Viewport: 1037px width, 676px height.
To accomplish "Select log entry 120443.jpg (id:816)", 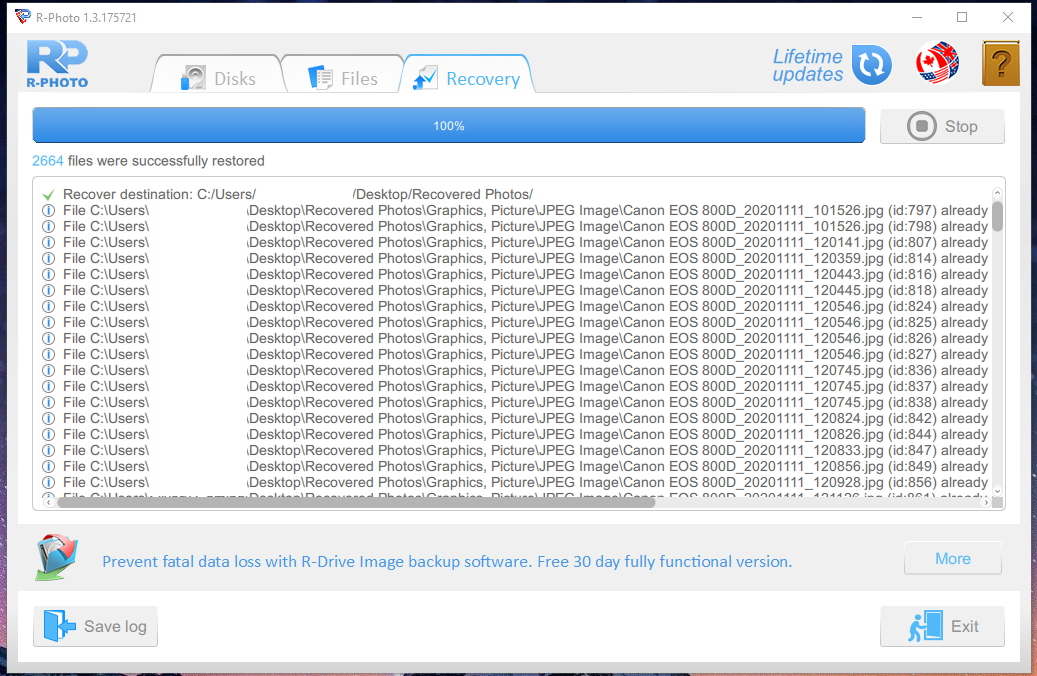I will coord(515,275).
